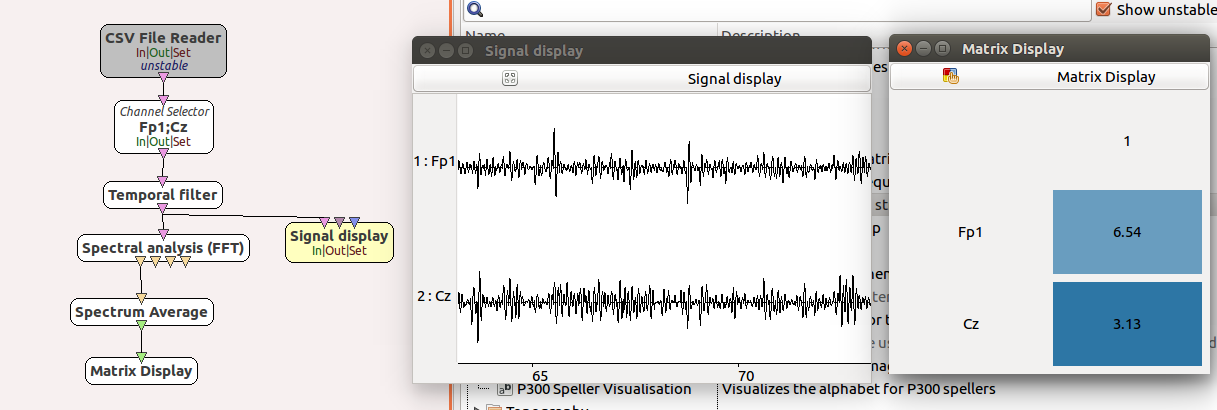Click the blue input connector on Signal display box
Screen dimensions: 1217x410
click(x=355, y=222)
